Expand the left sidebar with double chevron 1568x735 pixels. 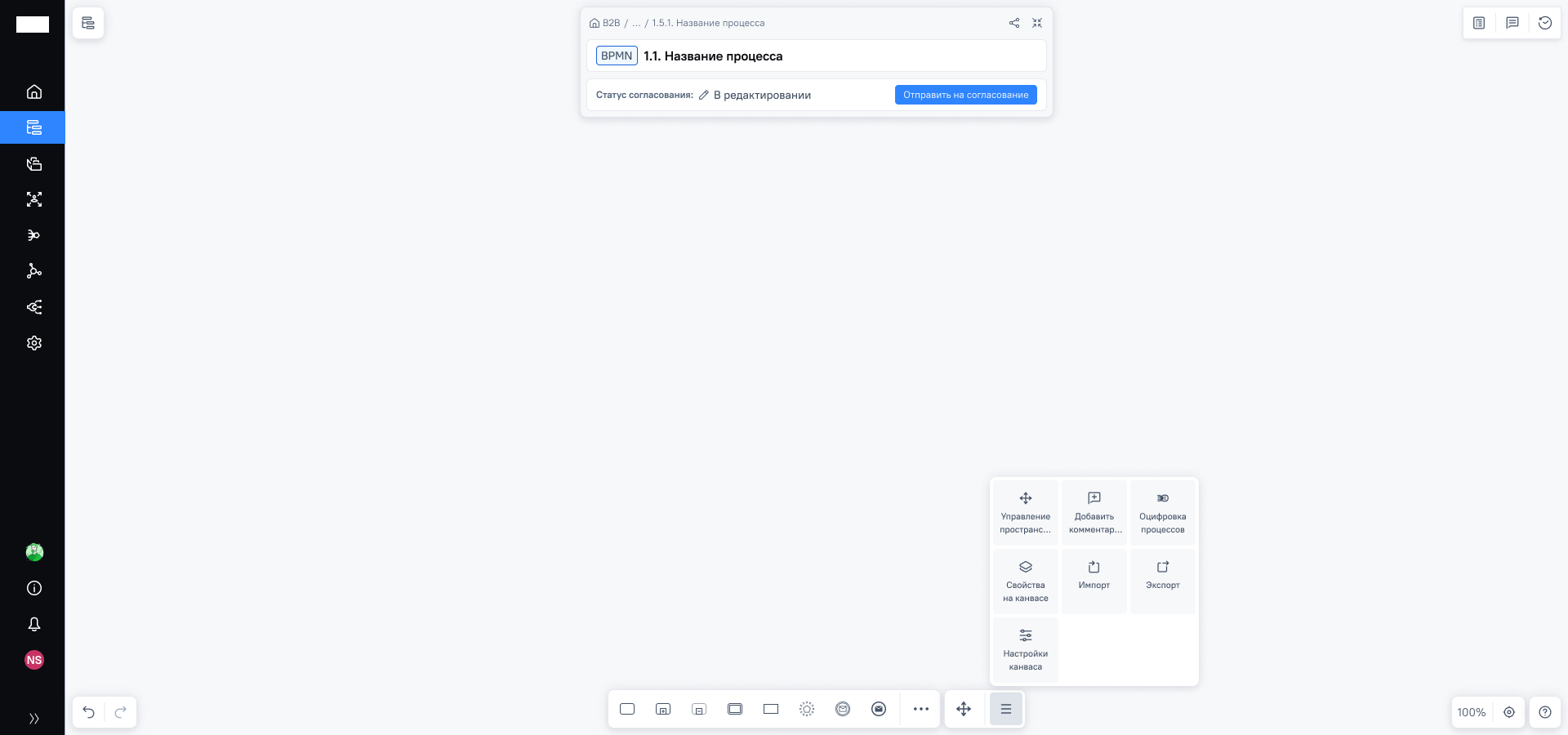coord(33,719)
